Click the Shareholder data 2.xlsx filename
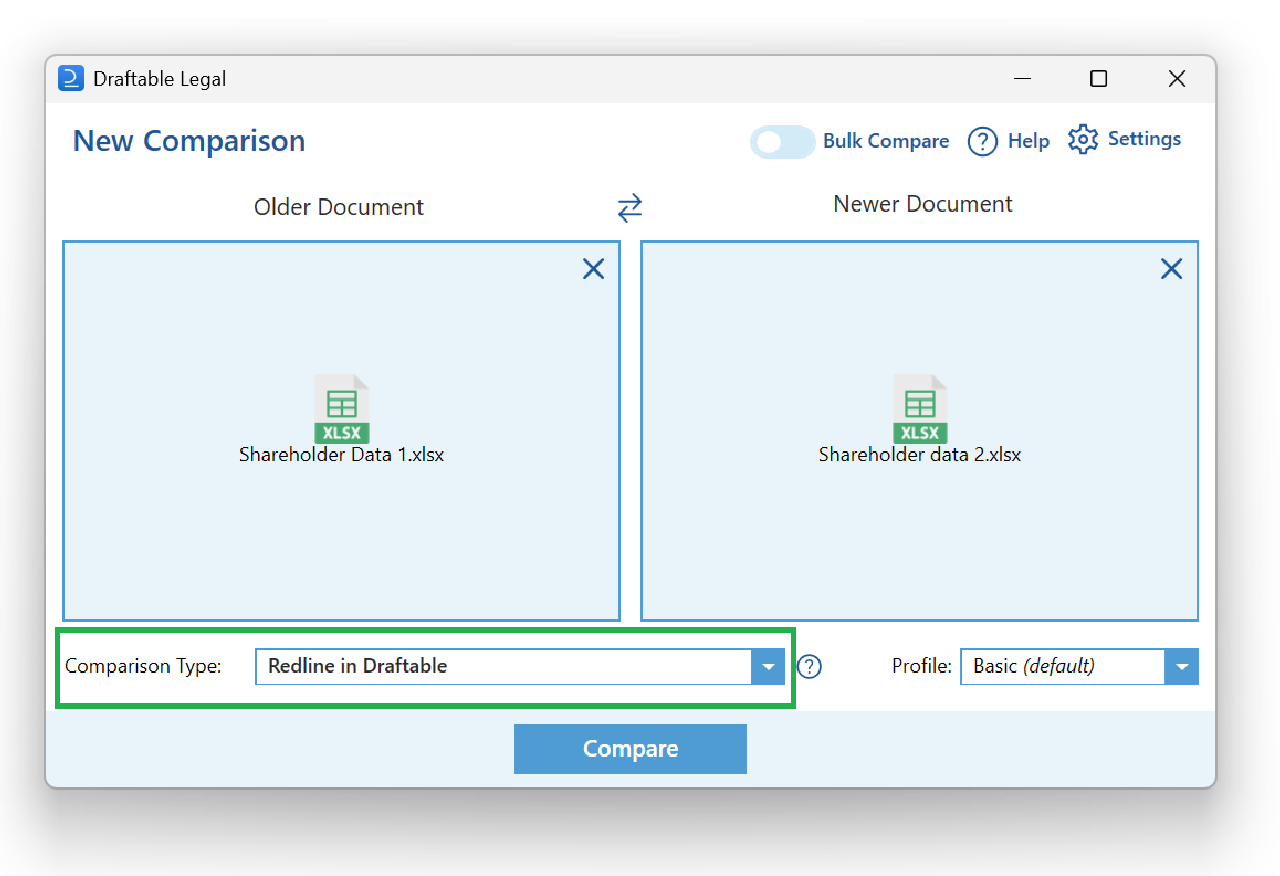This screenshot has height=876, width=1280. coord(920,454)
